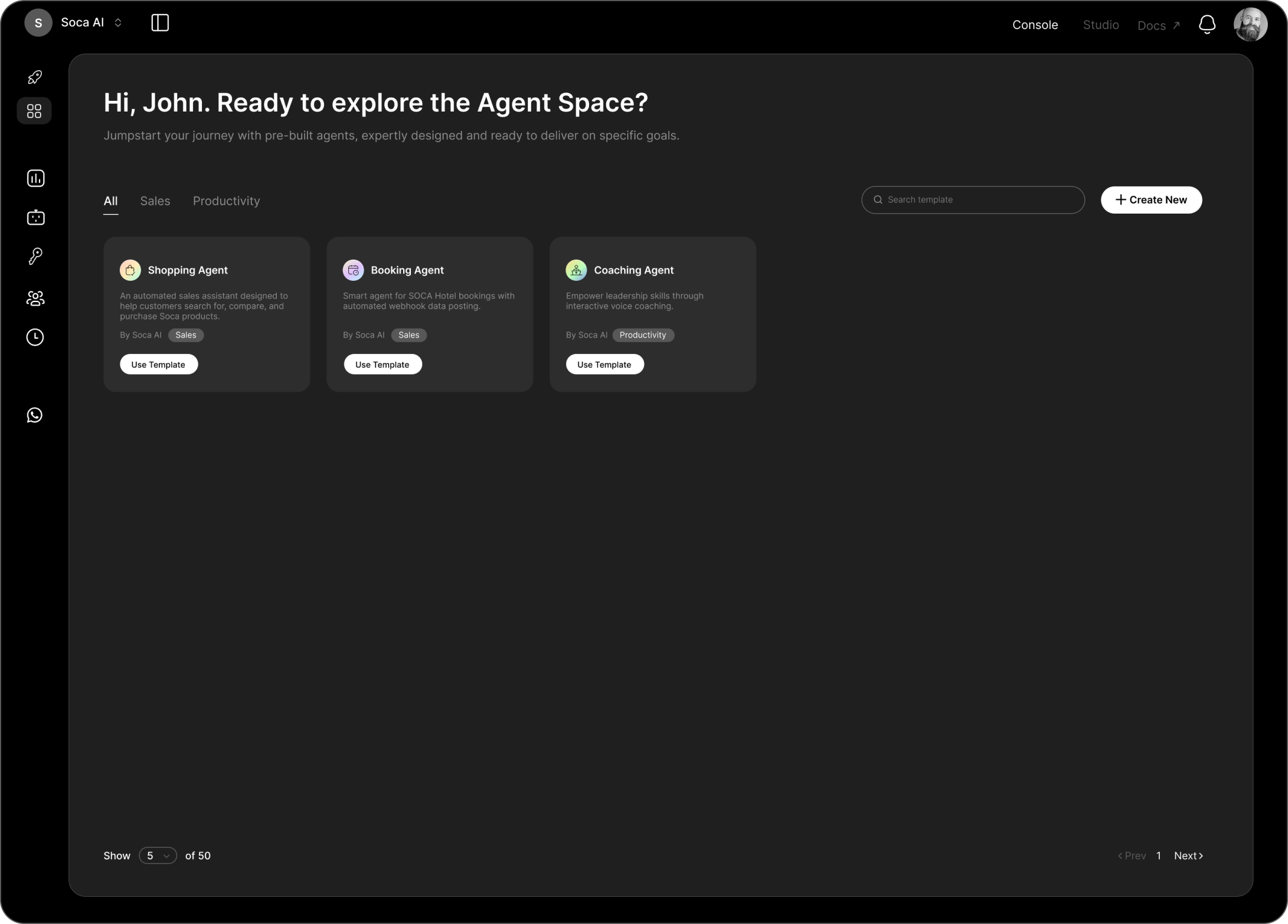Click the API key icon in sidebar
The width and height of the screenshot is (1288, 924).
point(35,256)
